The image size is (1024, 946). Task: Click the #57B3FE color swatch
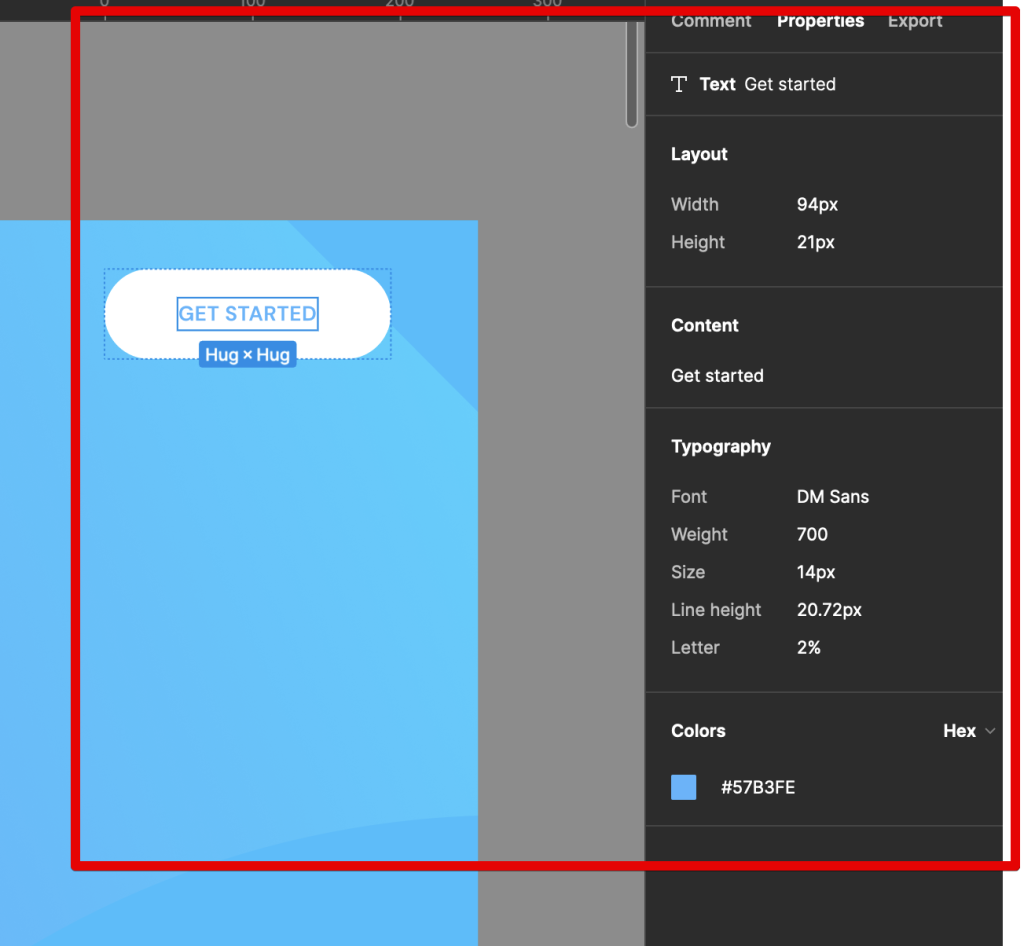tap(684, 787)
